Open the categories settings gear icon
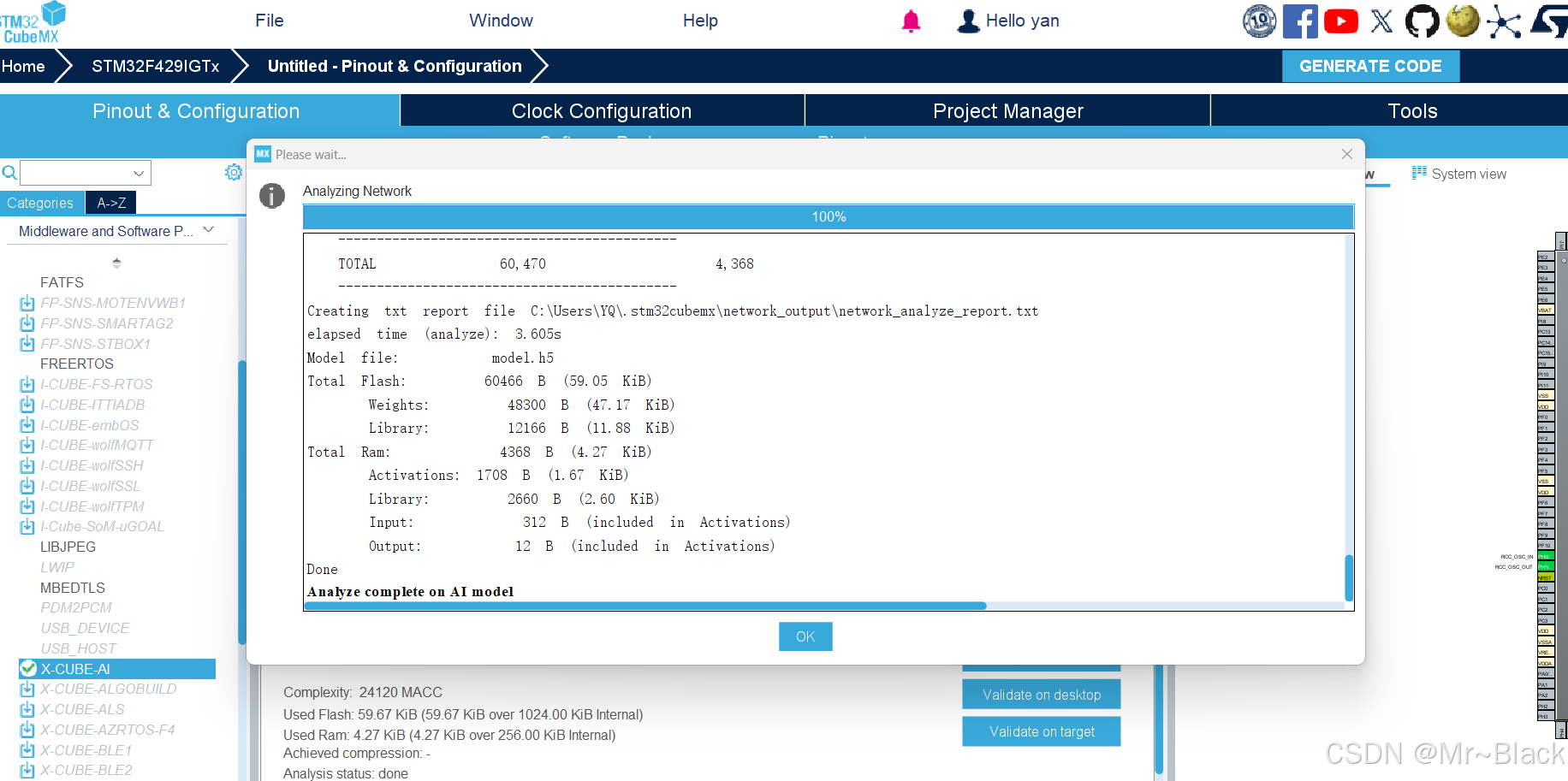This screenshot has width=1568, height=781. (x=233, y=173)
